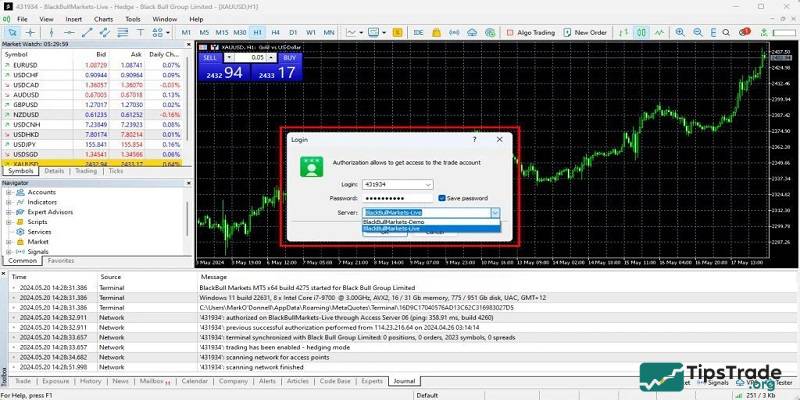Open the Calendar tab in Toolbox

coord(194,381)
